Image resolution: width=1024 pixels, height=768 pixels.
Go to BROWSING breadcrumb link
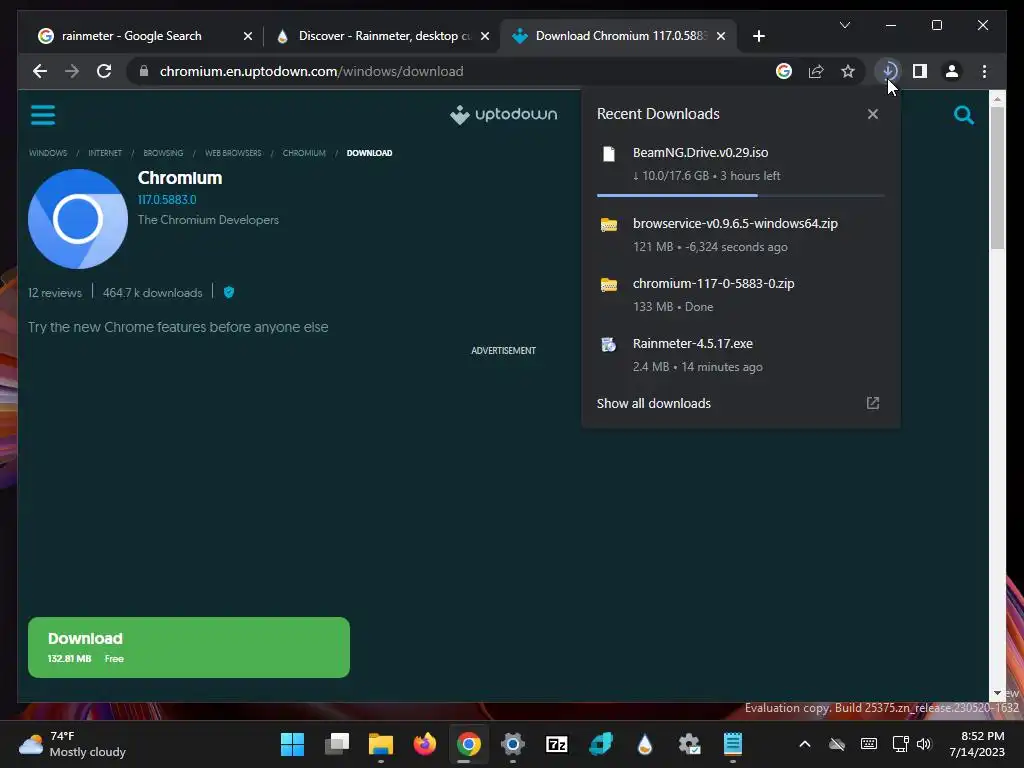(163, 153)
